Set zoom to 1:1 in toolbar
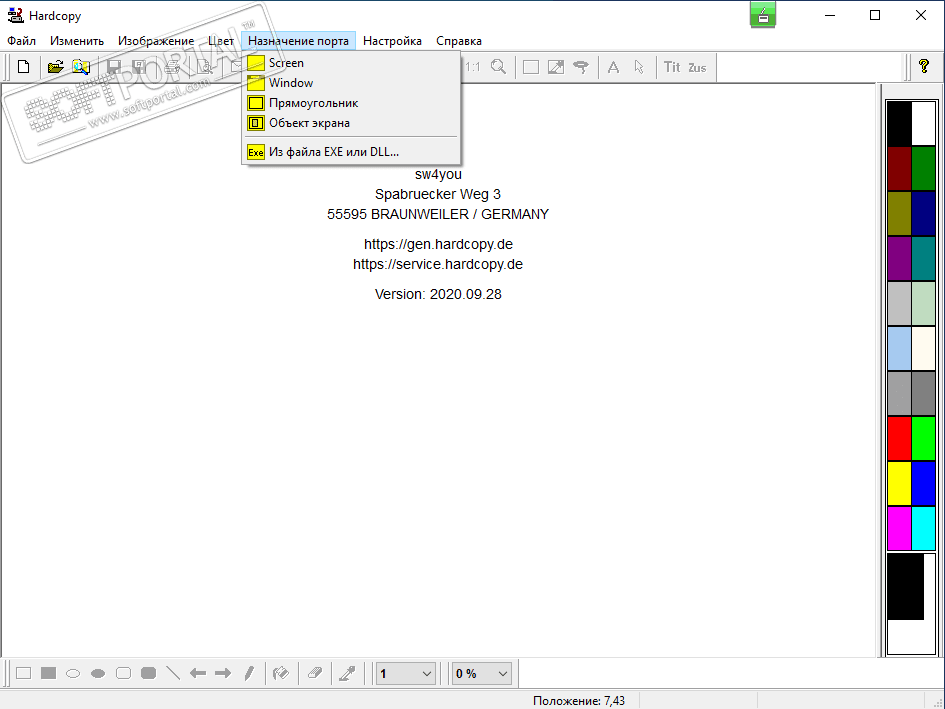This screenshot has width=945, height=709. pyautogui.click(x=473, y=67)
